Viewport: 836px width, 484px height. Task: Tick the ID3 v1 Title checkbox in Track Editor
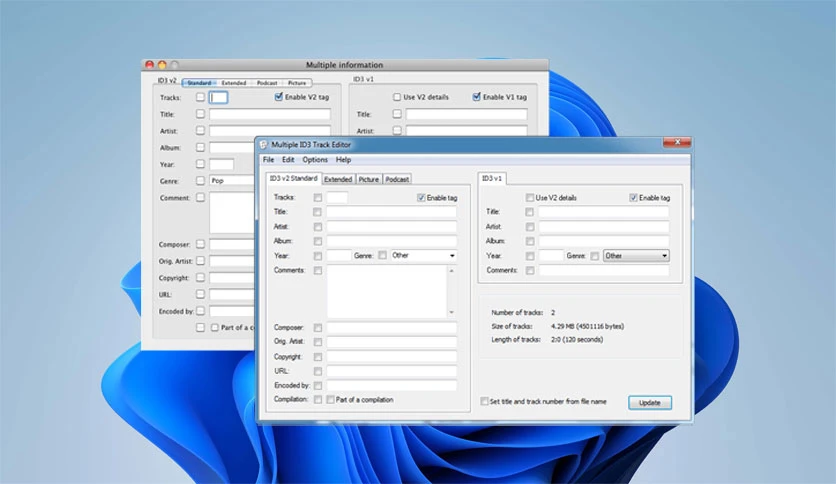(x=529, y=212)
